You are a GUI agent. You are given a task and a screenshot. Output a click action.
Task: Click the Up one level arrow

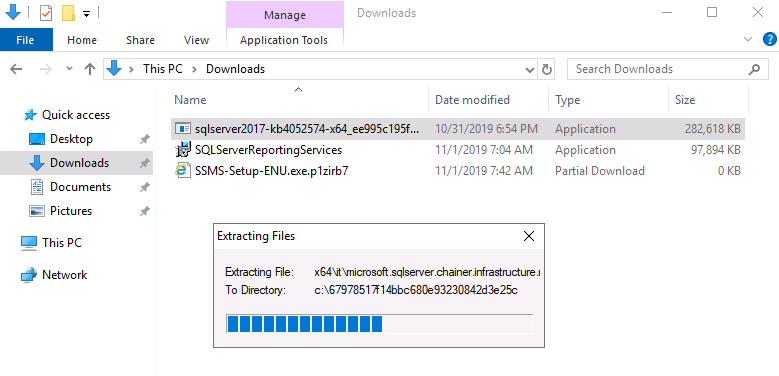pyautogui.click(x=90, y=69)
